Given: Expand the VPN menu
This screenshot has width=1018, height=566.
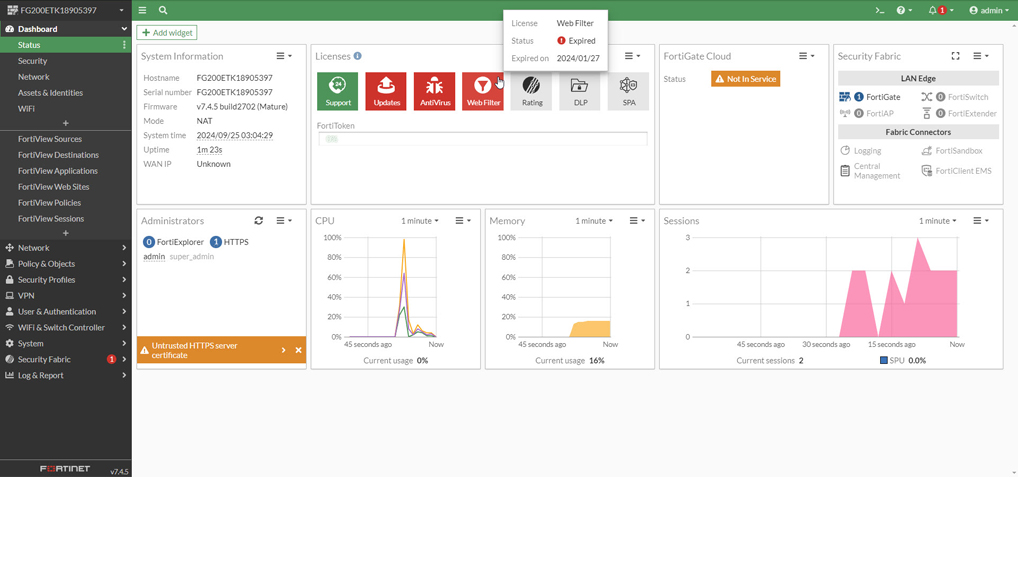Looking at the screenshot, I should [66, 295].
